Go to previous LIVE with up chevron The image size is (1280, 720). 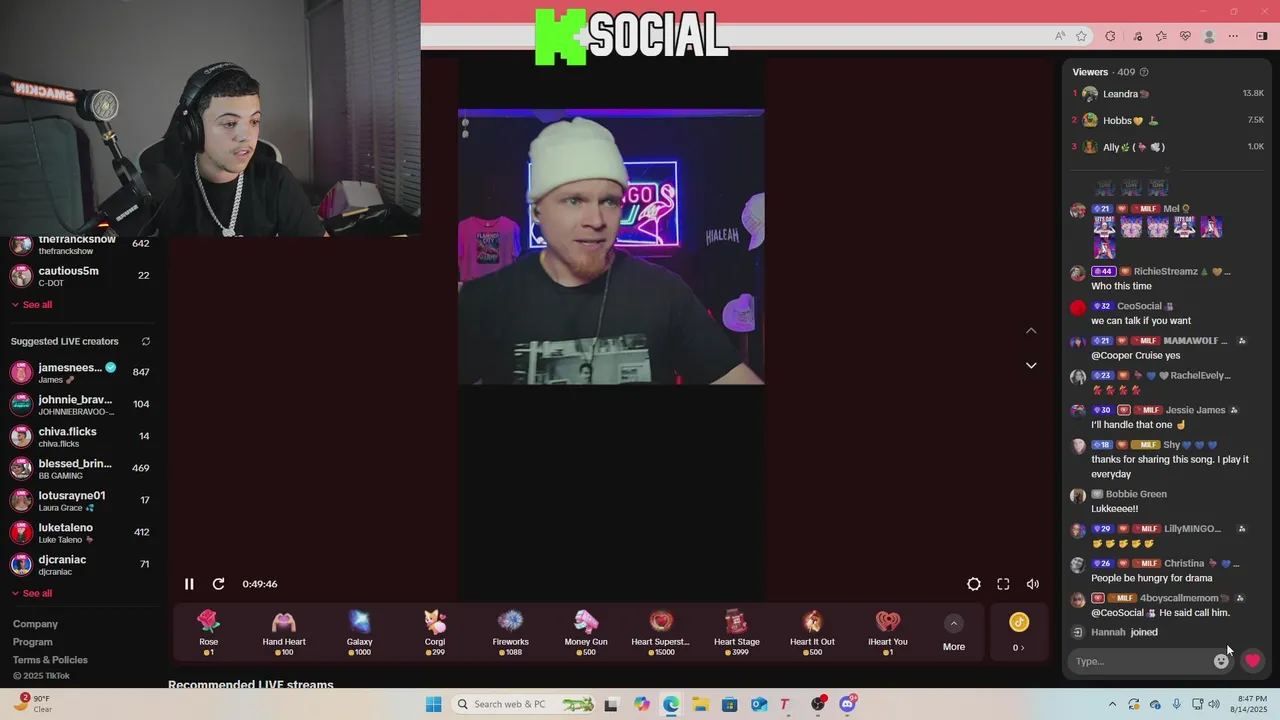tap(1031, 330)
